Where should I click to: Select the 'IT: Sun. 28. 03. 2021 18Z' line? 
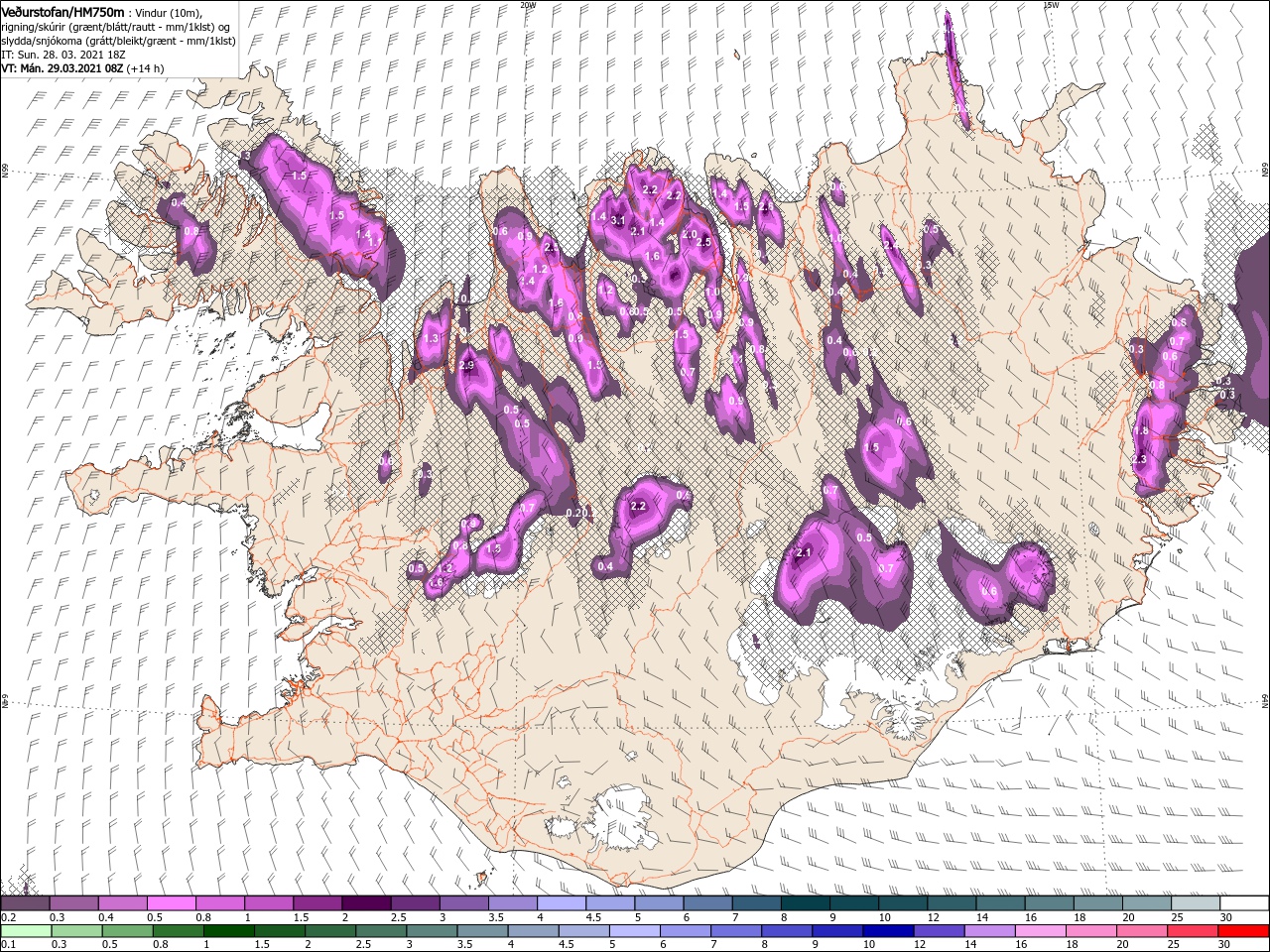pos(62,54)
